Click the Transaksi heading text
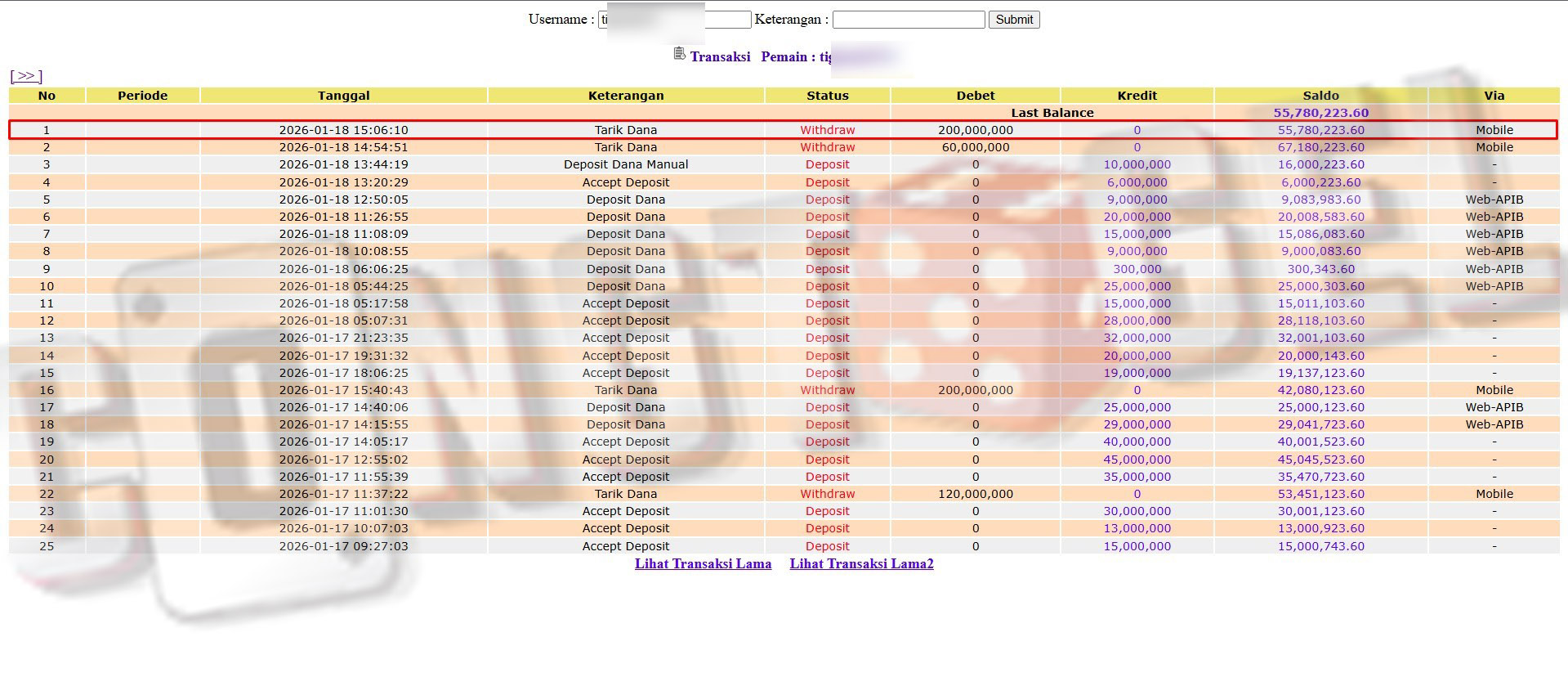This screenshot has width=1568, height=695. coord(720,56)
